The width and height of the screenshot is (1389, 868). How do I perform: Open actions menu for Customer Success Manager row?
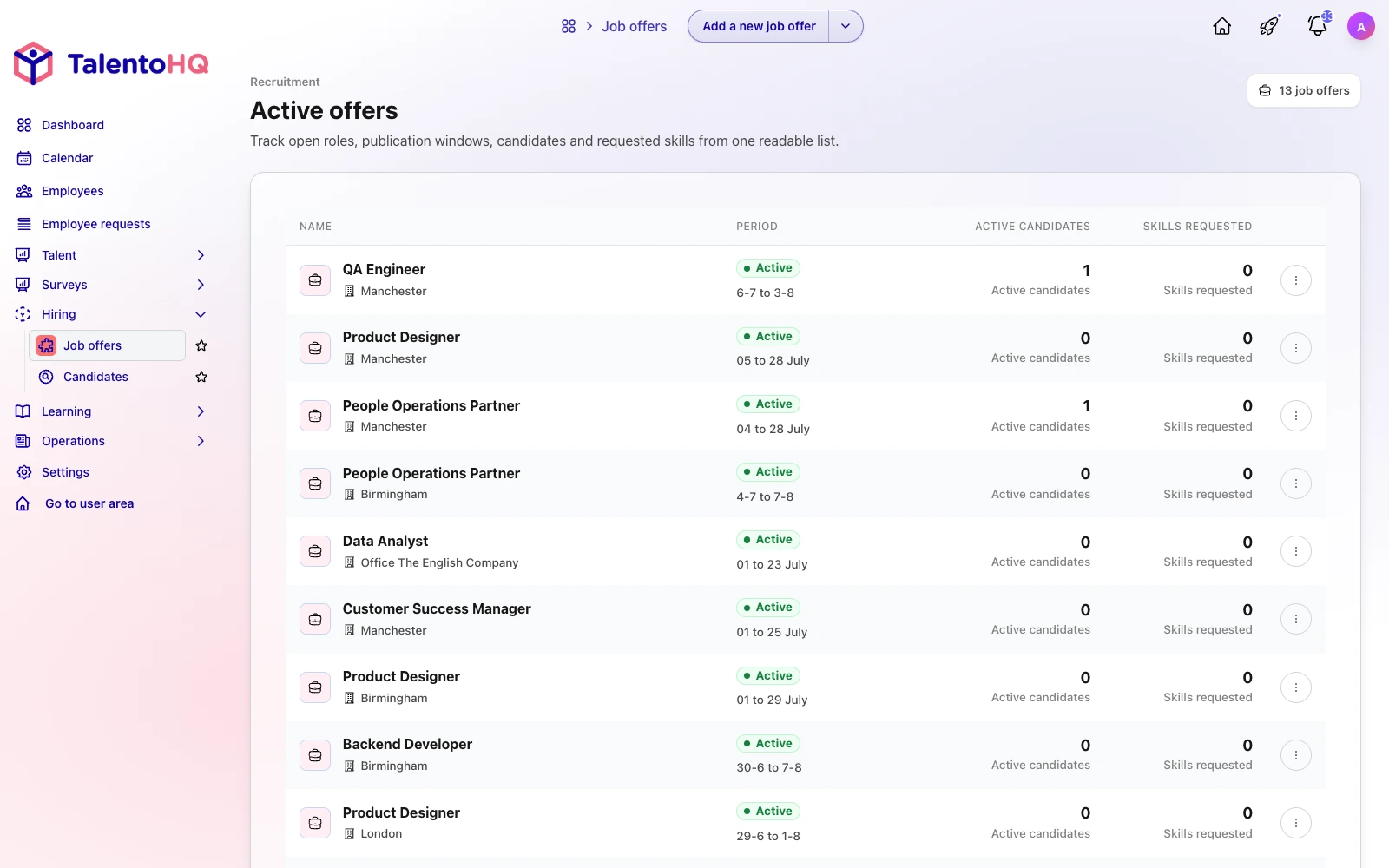(x=1296, y=619)
